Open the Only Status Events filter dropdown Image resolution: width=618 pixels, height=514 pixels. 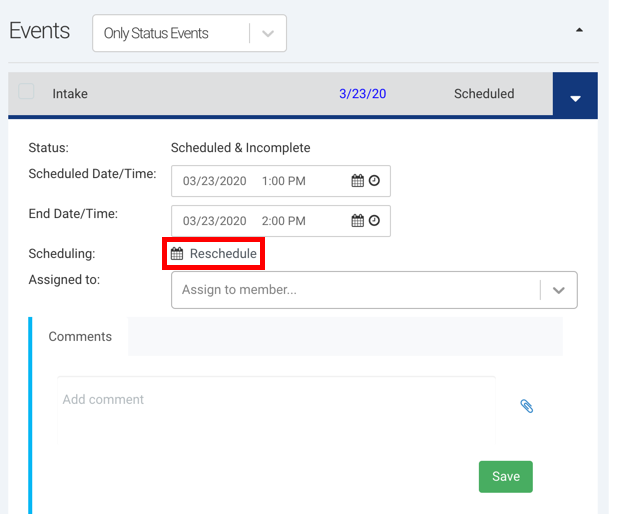click(189, 33)
